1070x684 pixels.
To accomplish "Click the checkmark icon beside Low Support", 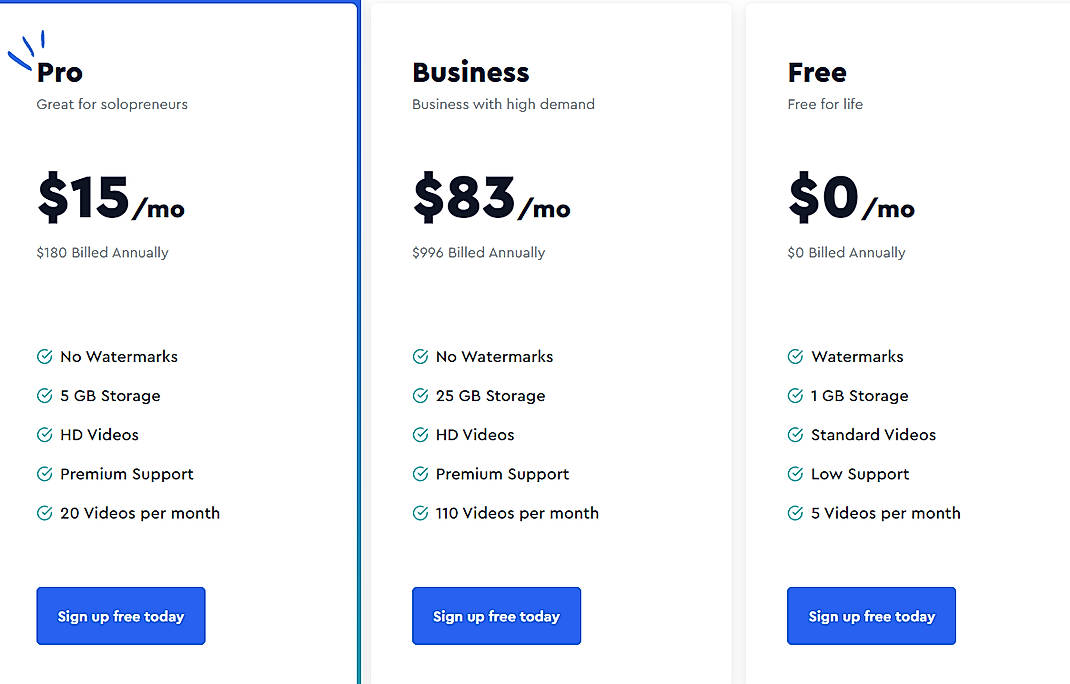I will point(794,474).
